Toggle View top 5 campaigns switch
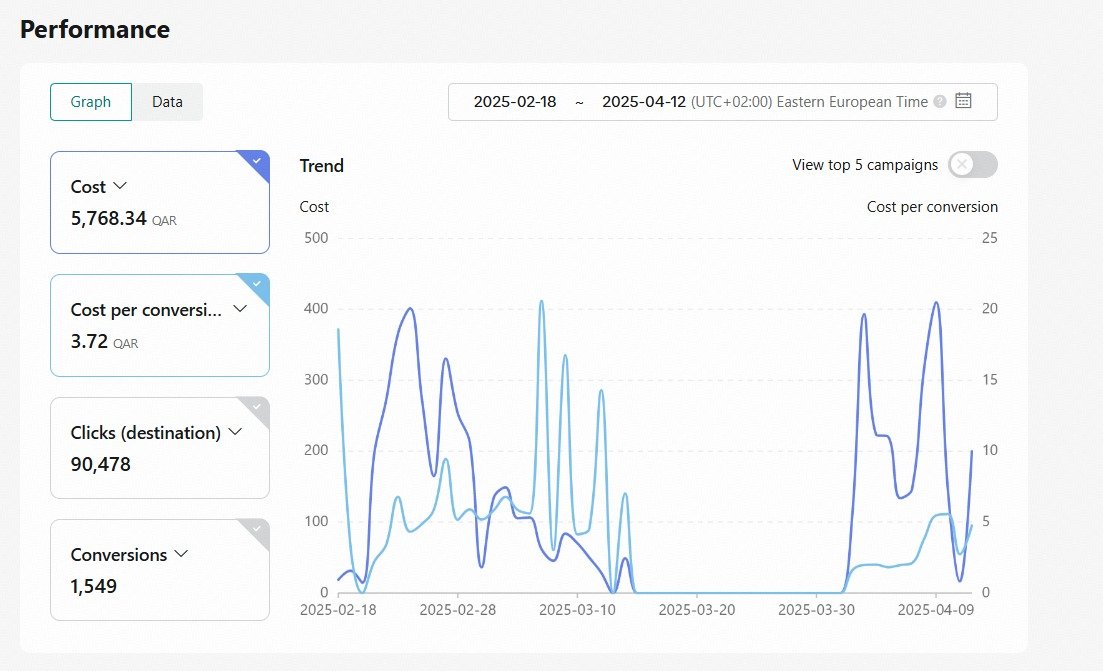Viewport: 1103px width, 671px height. (973, 165)
